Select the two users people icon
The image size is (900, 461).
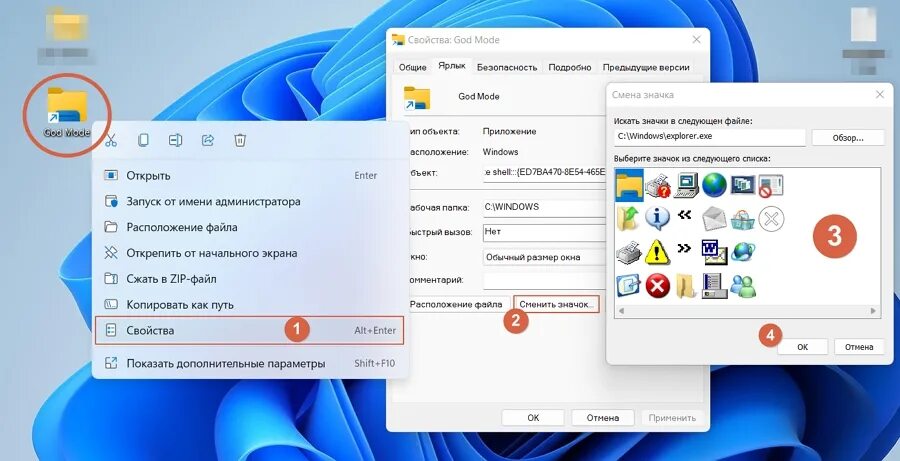743,286
